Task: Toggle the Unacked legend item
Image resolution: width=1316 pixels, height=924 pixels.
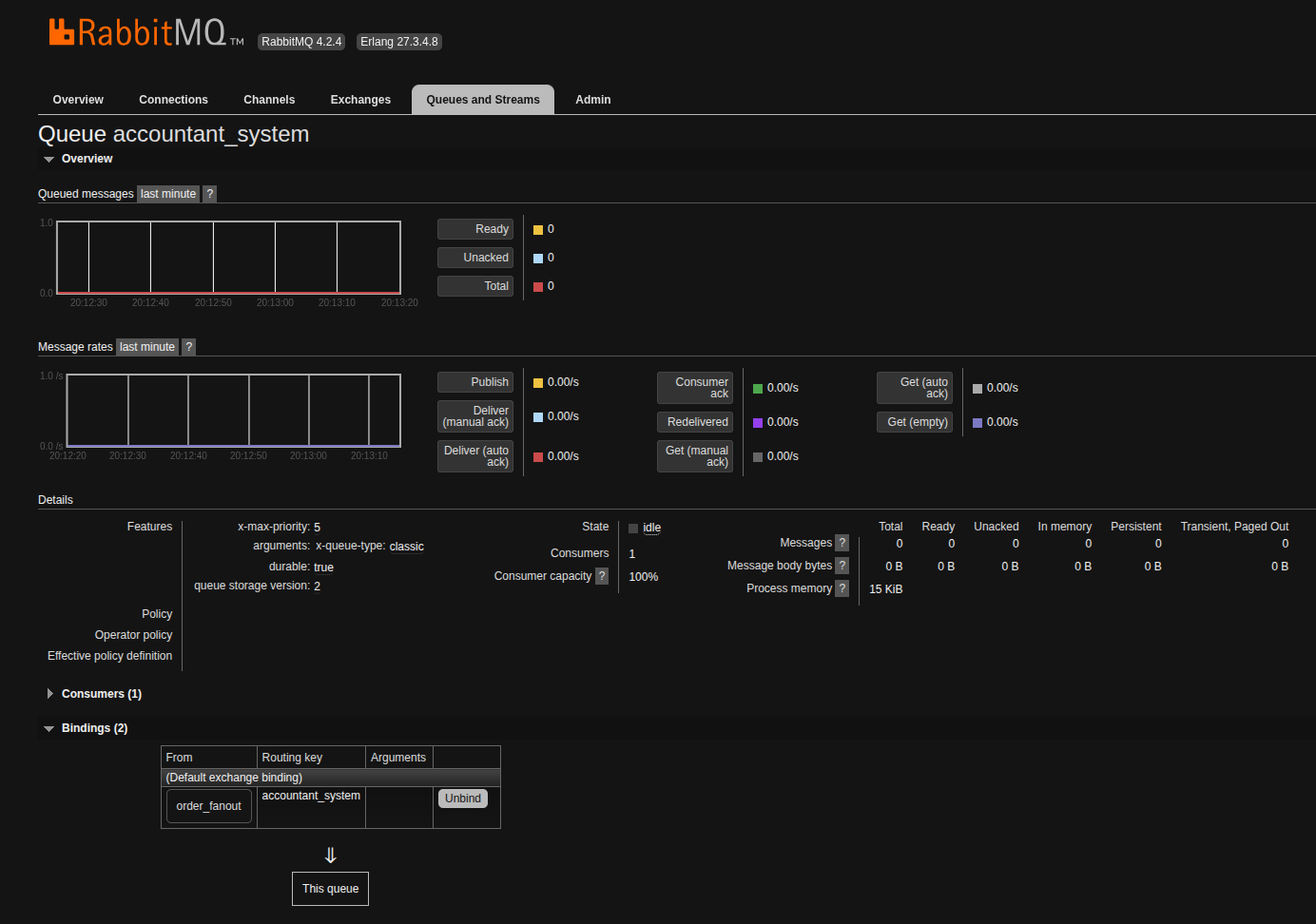Action: point(475,258)
